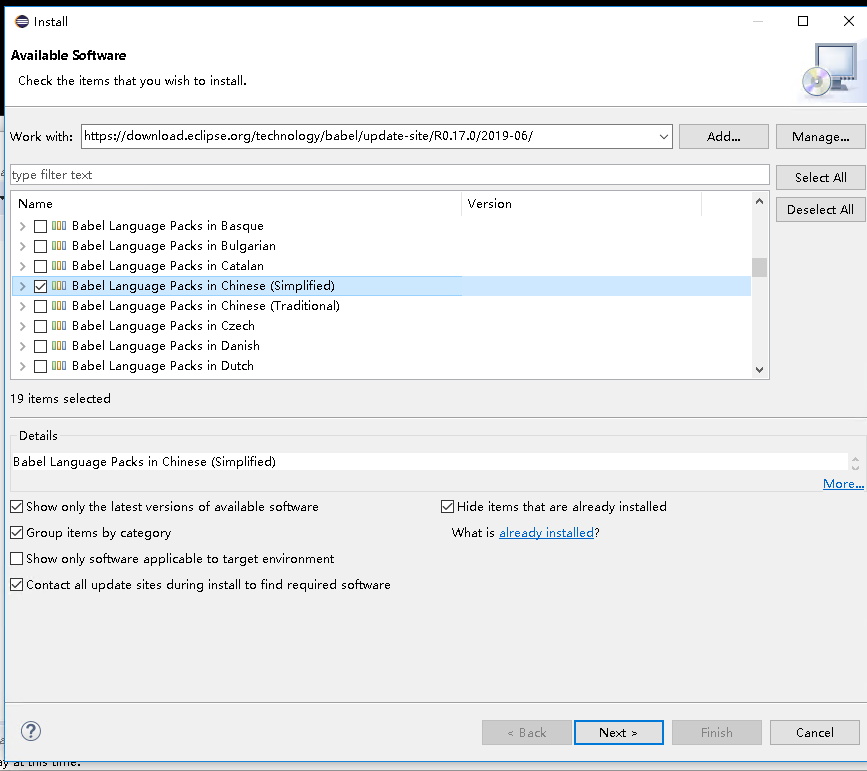The height and width of the screenshot is (771, 867).
Task: Open the already installed link
Action: coord(546,533)
